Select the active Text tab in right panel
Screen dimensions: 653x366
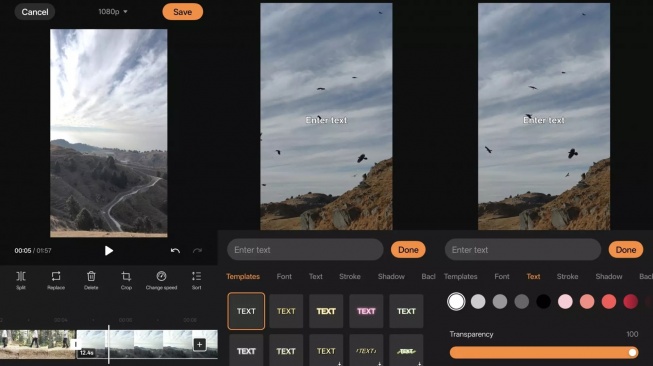tap(533, 276)
